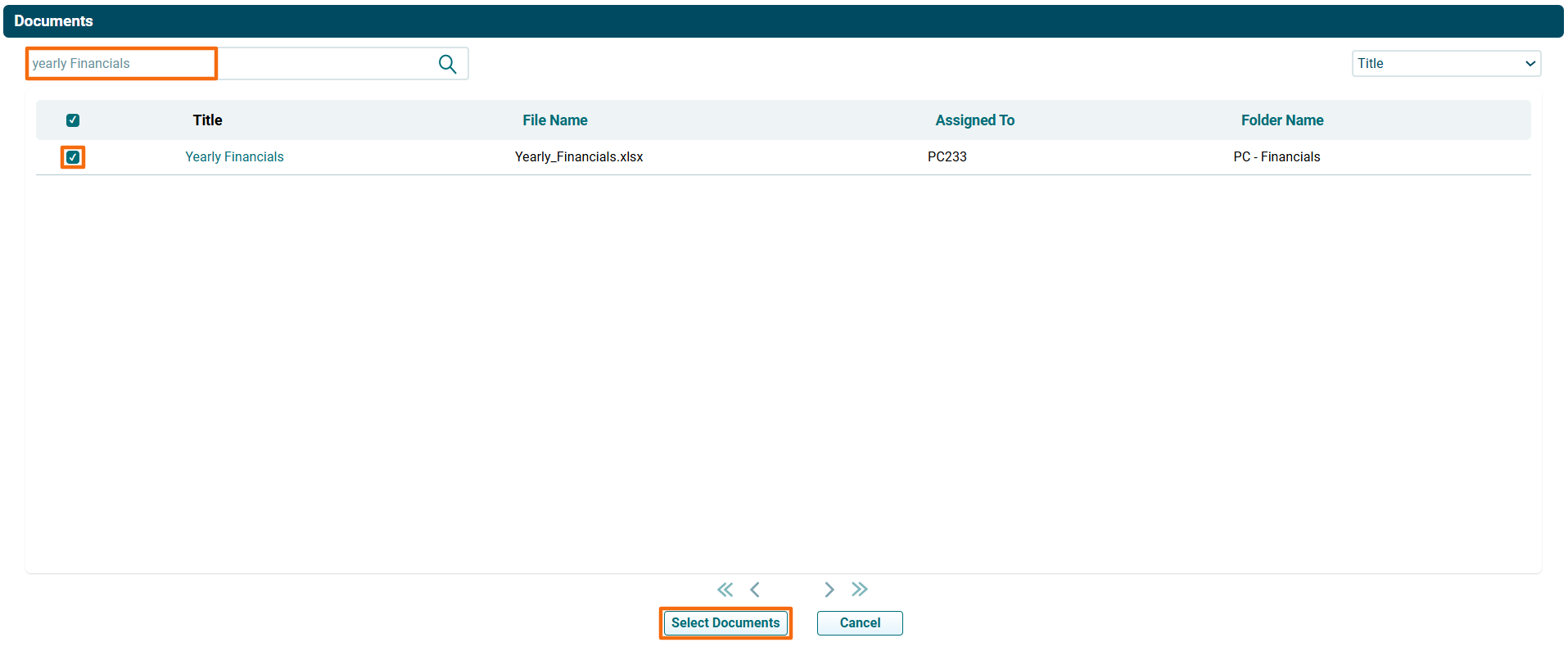
Task: Sort by the File Name column
Action: coord(554,120)
